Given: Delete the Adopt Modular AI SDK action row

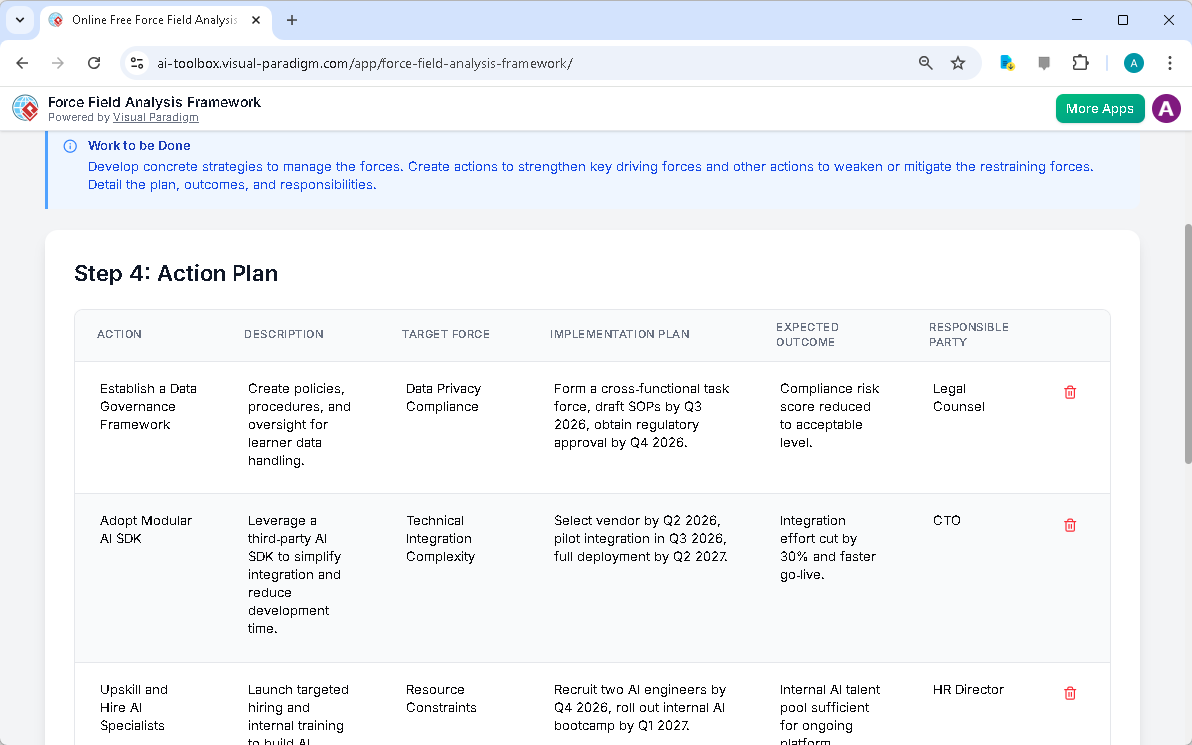Looking at the screenshot, I should click(x=1070, y=524).
